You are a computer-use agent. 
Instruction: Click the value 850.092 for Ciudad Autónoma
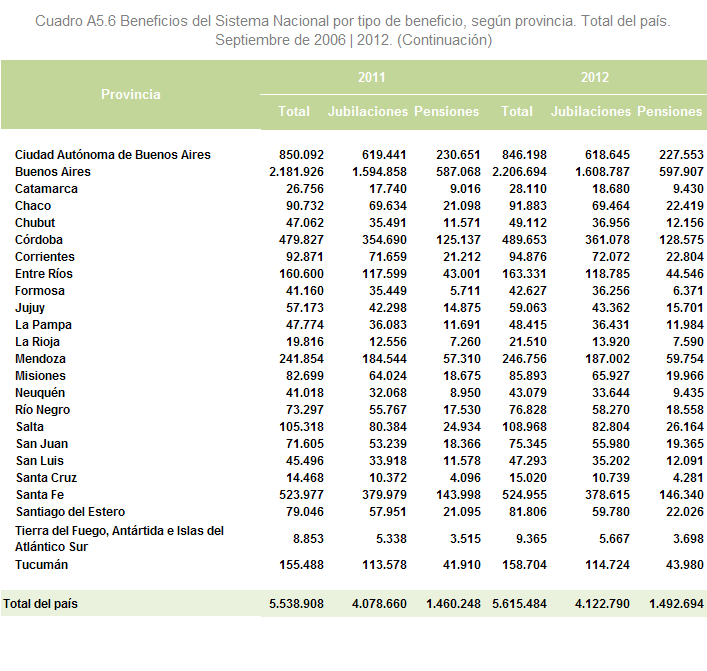tap(301, 155)
